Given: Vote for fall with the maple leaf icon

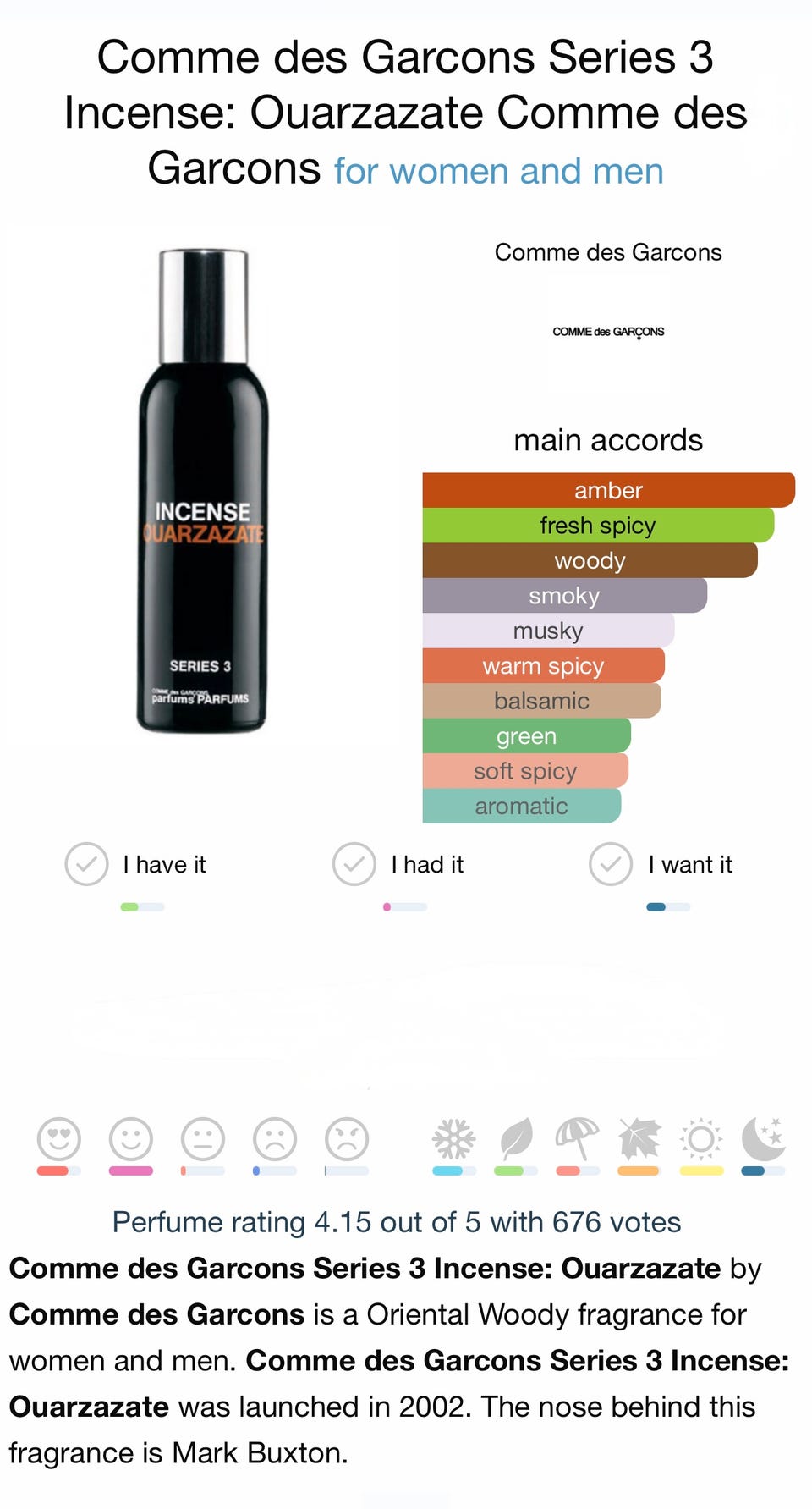Looking at the screenshot, I should (x=639, y=1138).
